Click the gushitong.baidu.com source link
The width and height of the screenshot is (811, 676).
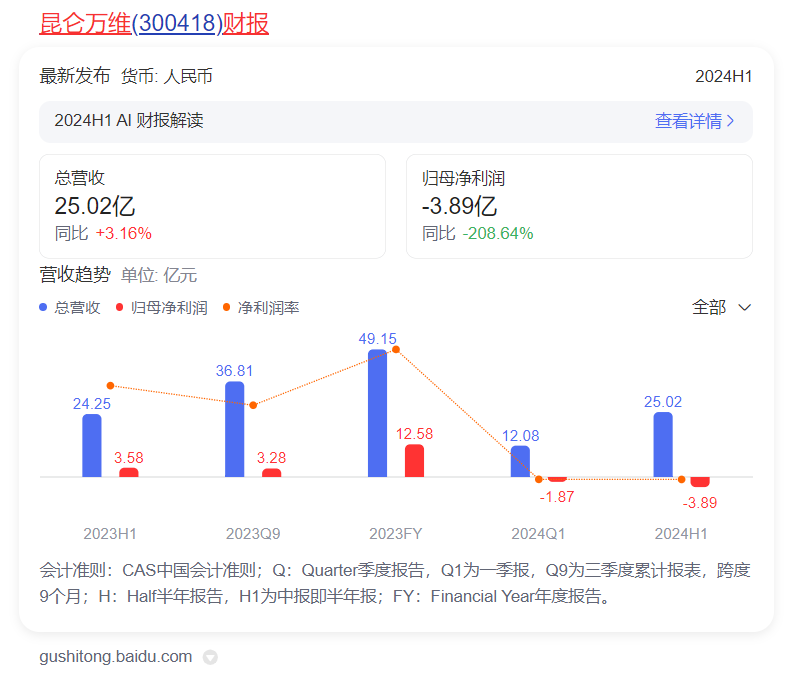click(x=116, y=656)
